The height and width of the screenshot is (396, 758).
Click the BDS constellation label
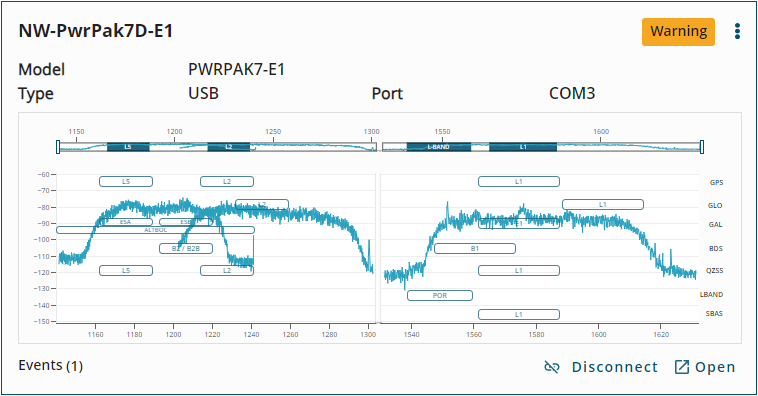[x=715, y=249]
